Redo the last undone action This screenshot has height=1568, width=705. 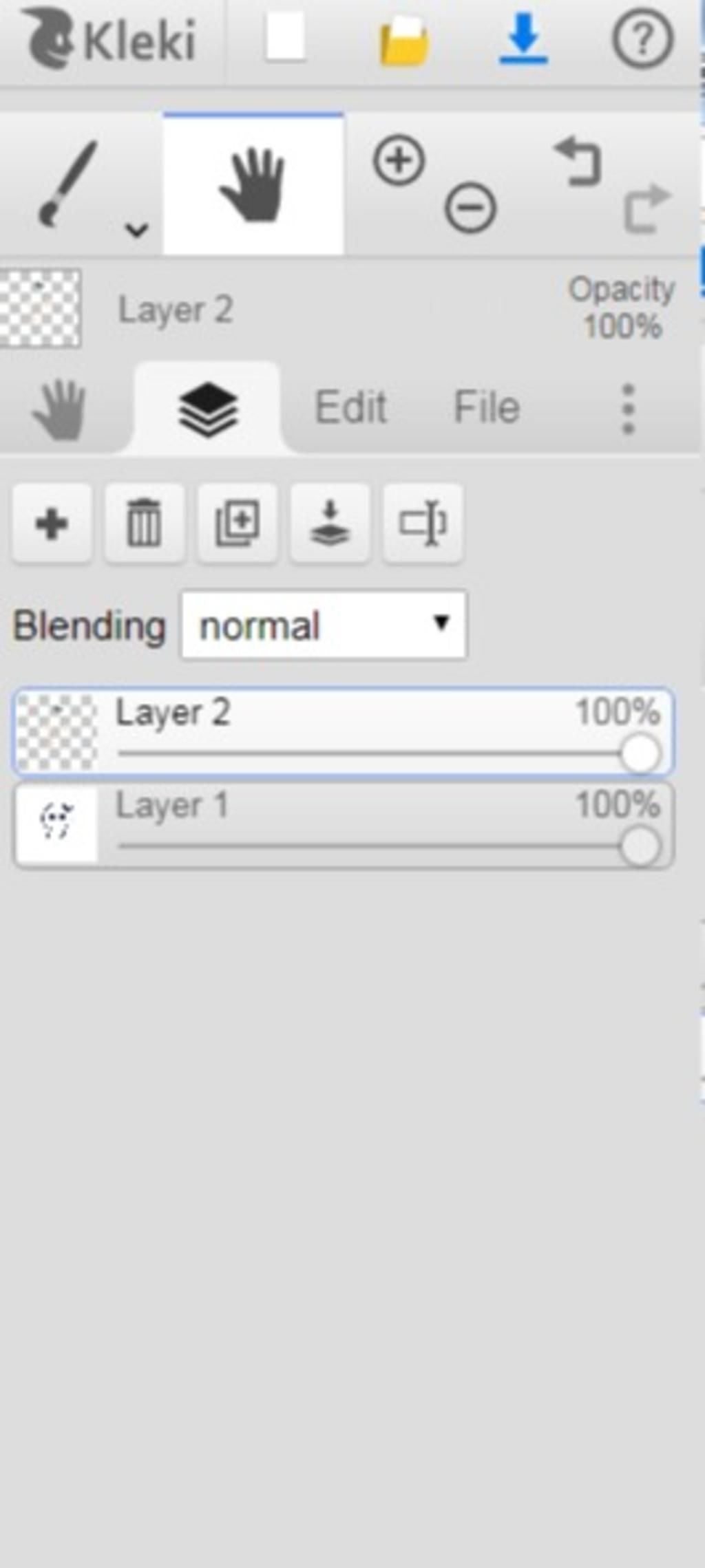[x=646, y=207]
